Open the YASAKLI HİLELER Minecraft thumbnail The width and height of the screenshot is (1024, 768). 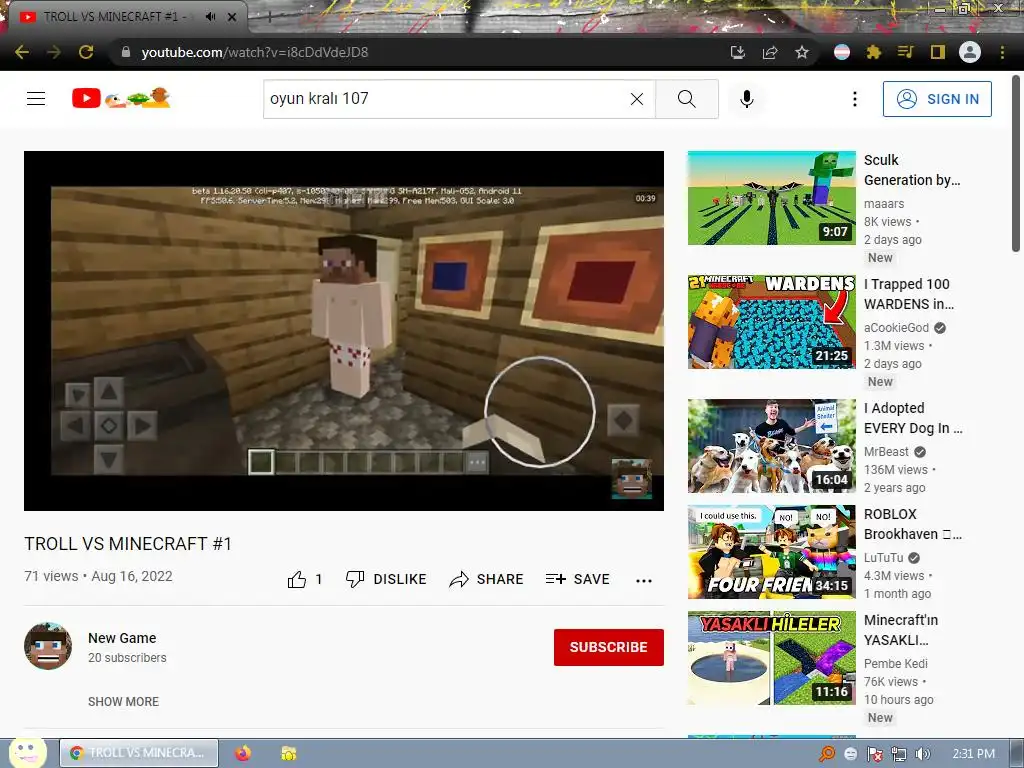click(771, 658)
